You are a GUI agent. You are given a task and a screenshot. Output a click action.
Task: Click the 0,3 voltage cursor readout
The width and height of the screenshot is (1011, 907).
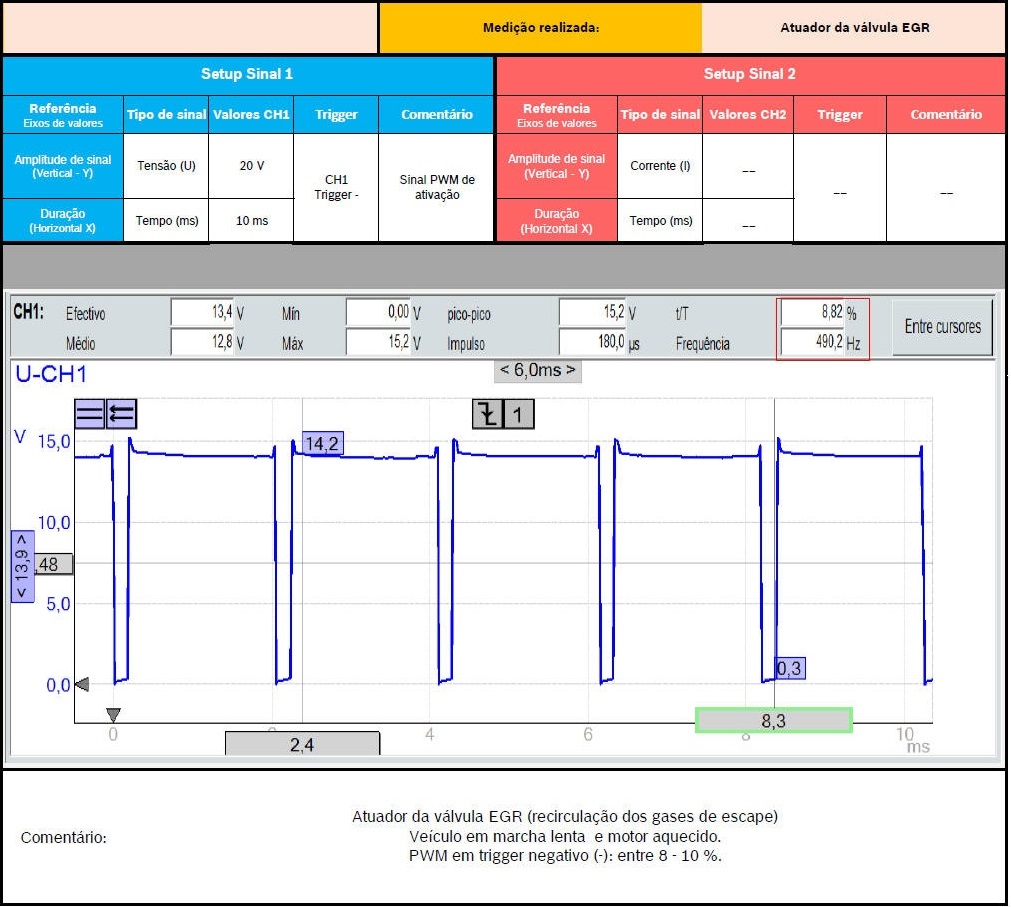[790, 669]
